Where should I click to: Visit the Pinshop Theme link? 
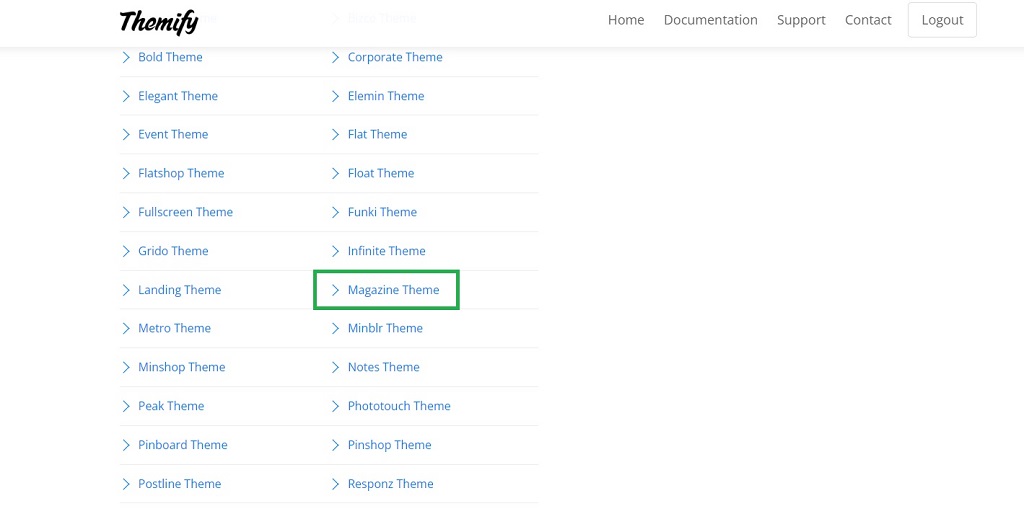point(390,445)
